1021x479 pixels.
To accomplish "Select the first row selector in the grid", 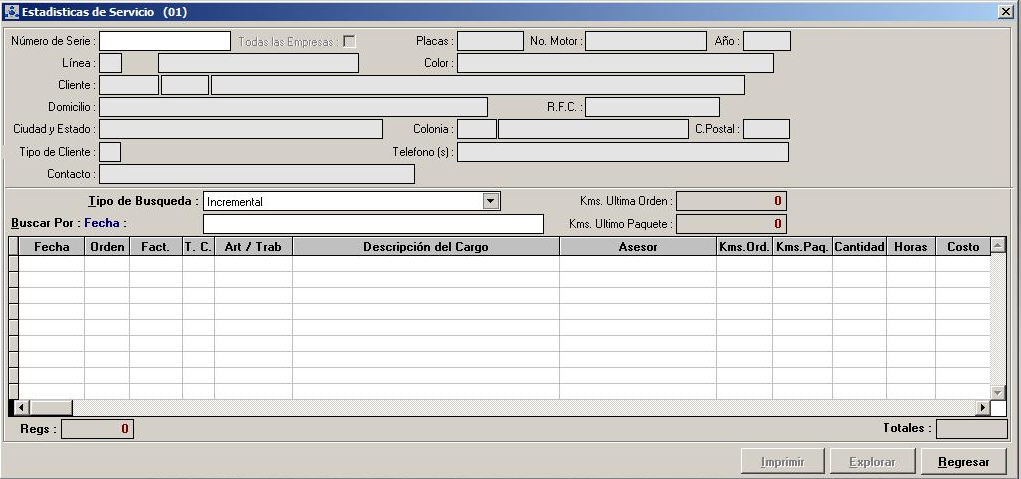I will click(13, 264).
